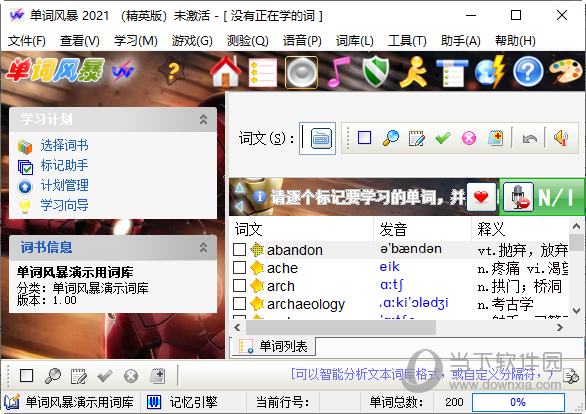Open the blue-topped list document icon

pyautogui.click(x=452, y=72)
